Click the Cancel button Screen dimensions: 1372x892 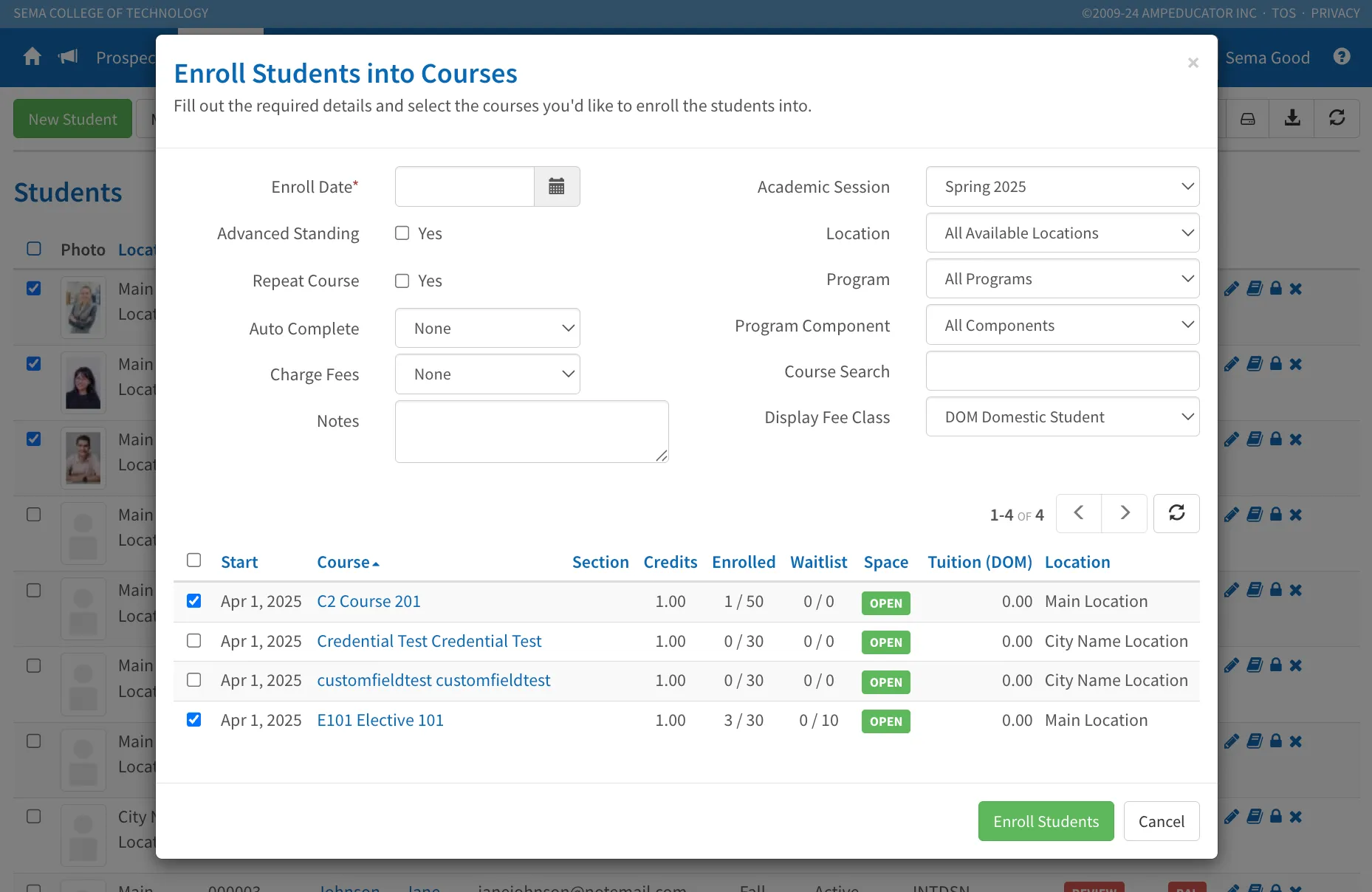[1162, 821]
